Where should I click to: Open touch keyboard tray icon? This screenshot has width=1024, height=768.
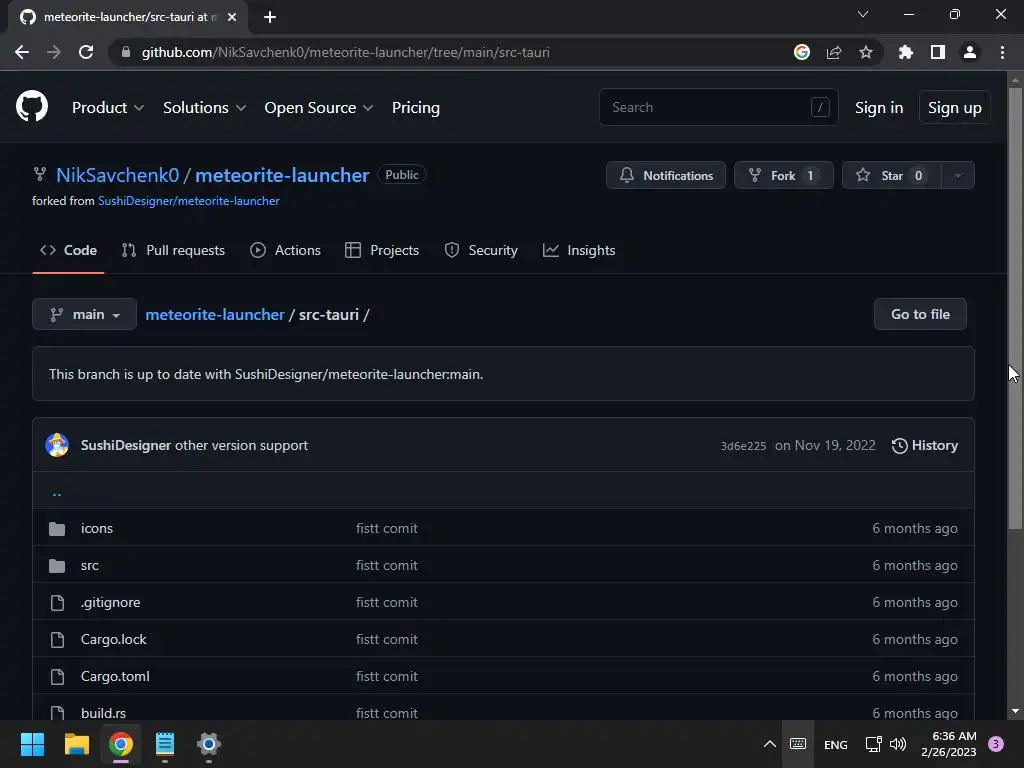tap(798, 744)
